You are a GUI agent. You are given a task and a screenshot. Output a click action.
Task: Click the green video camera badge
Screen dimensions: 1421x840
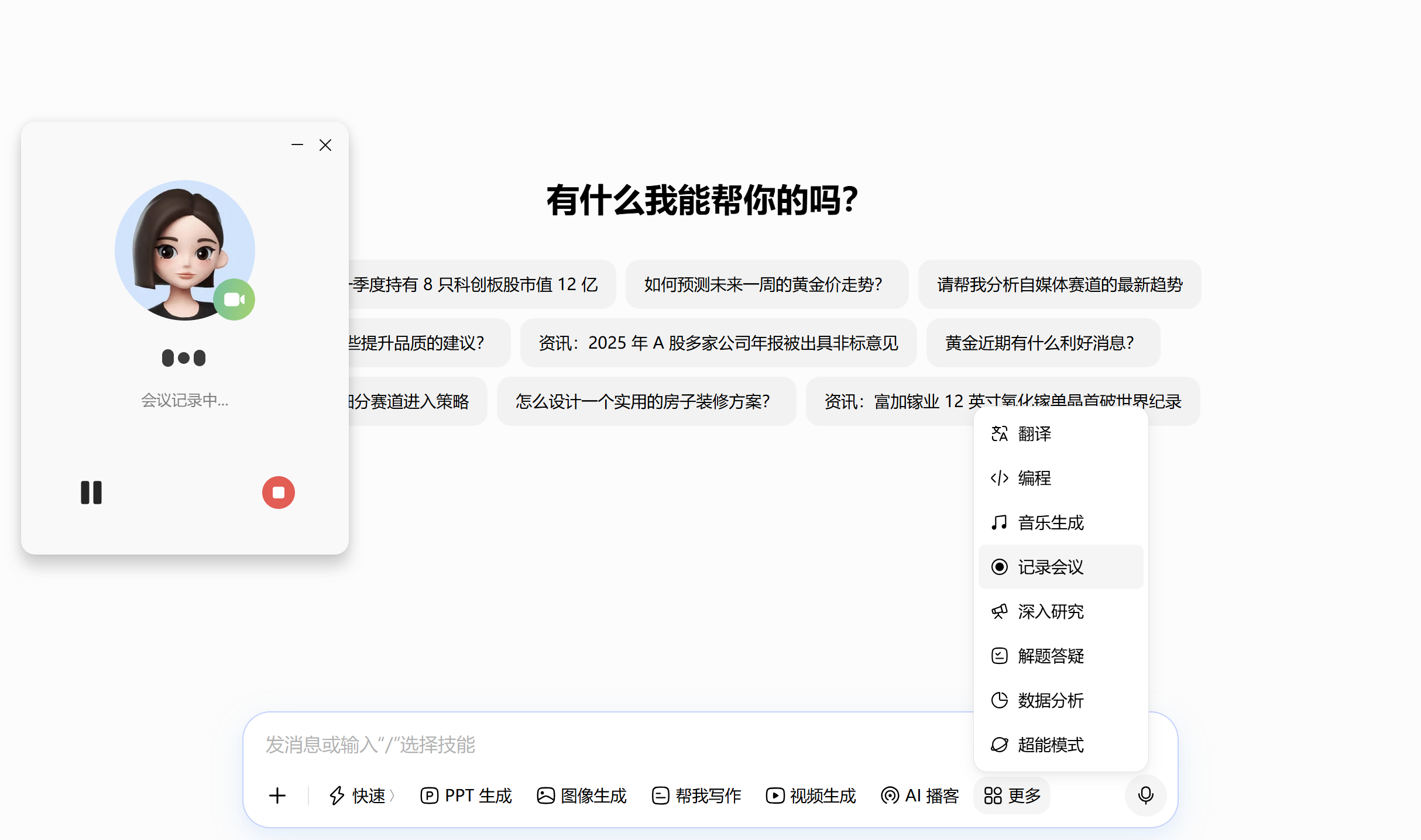(234, 299)
